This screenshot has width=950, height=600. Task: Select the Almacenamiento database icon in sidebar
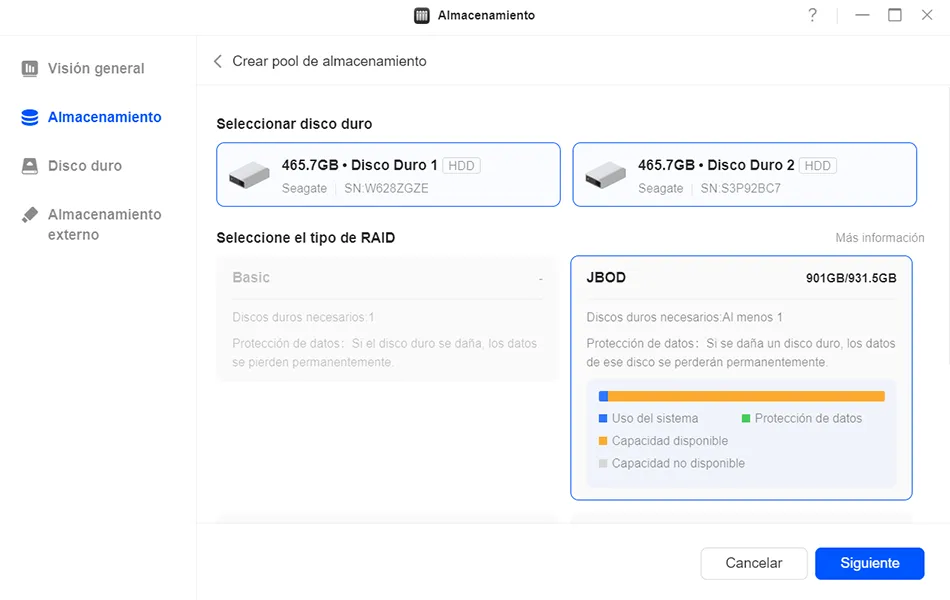coord(30,117)
